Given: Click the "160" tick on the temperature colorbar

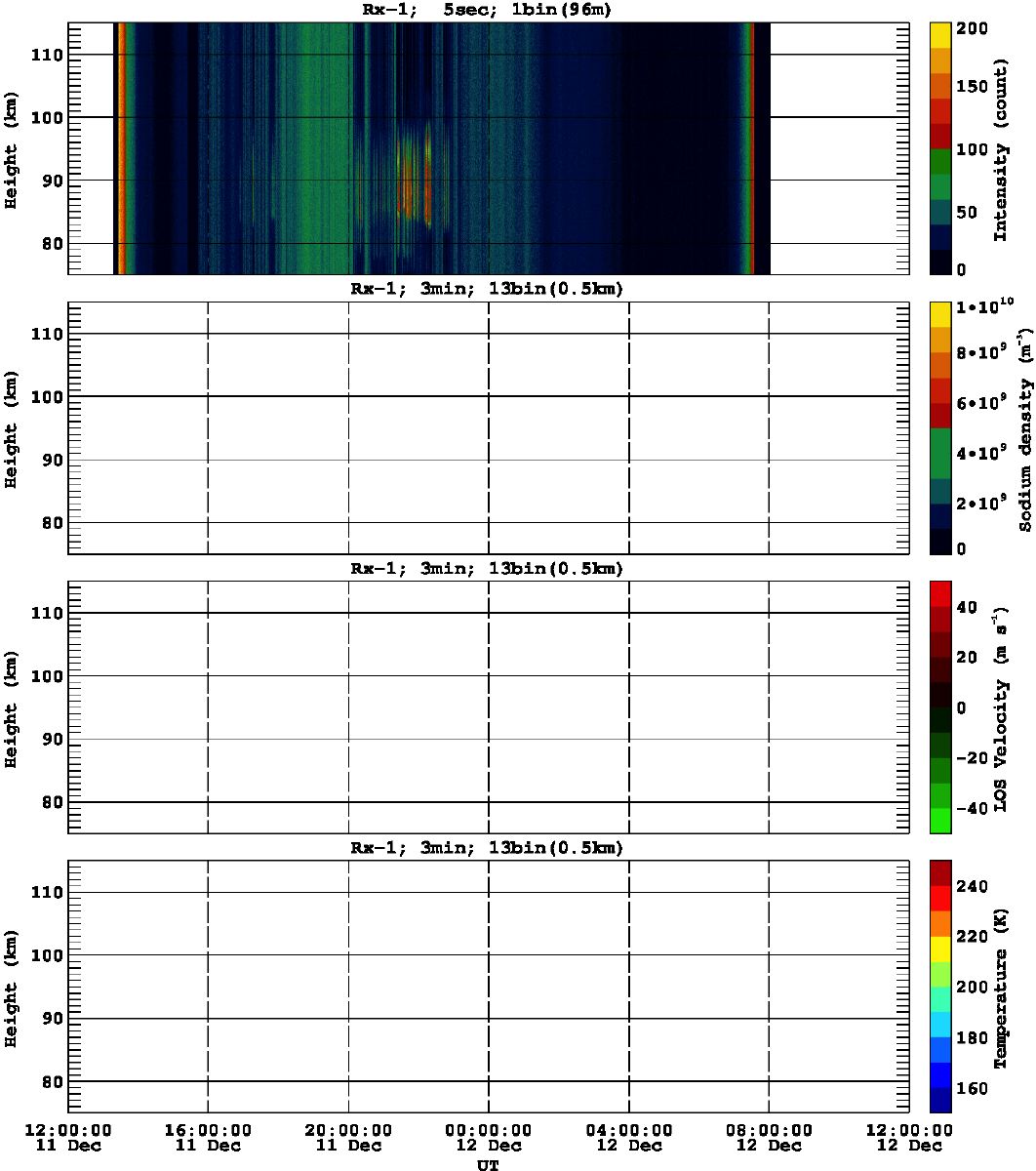Looking at the screenshot, I should pos(974,1088).
